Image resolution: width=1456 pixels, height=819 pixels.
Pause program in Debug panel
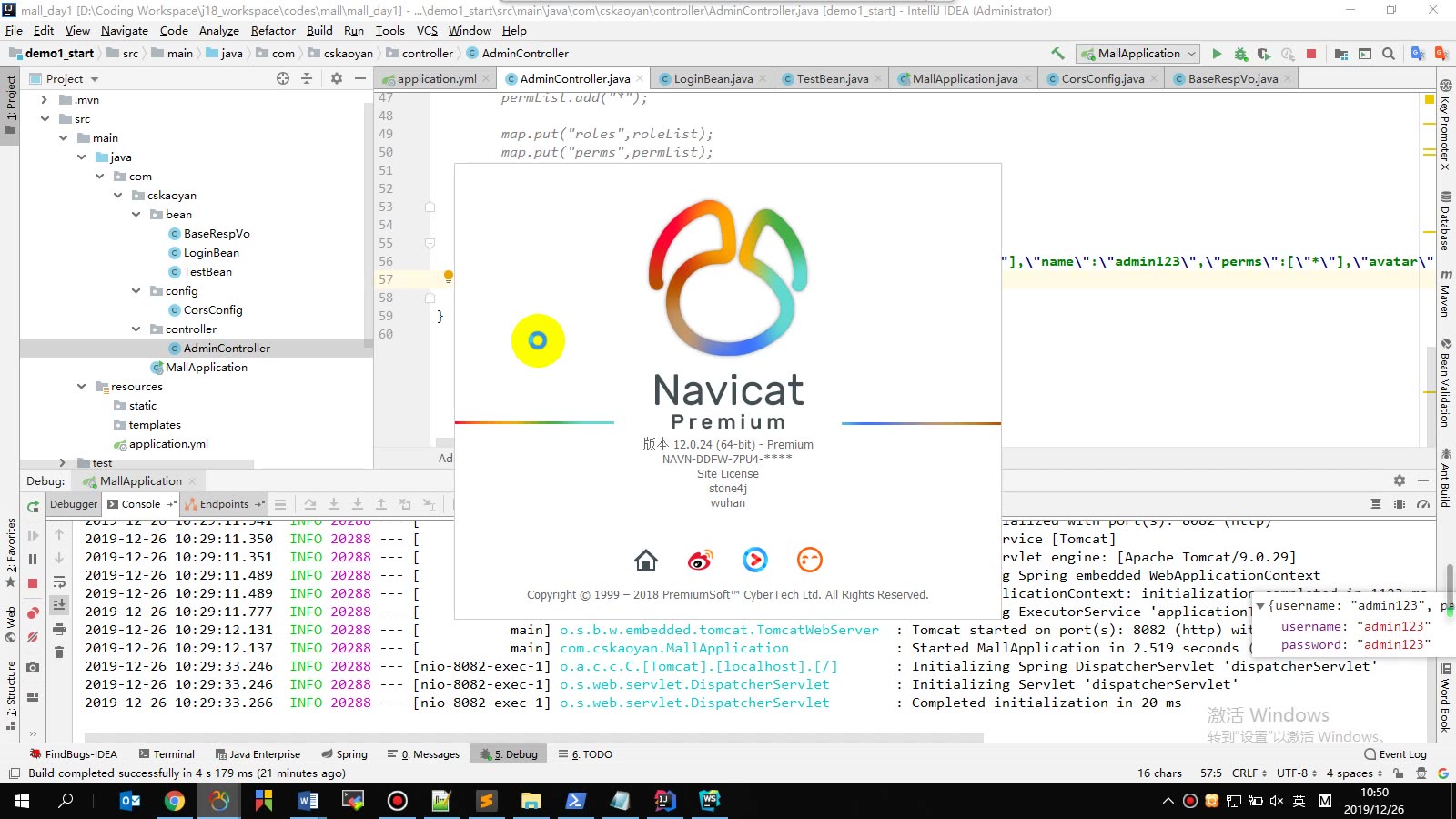(x=33, y=559)
